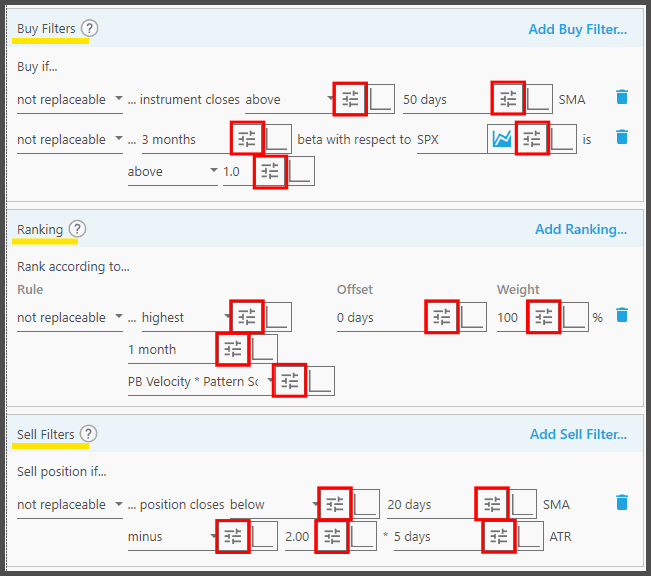
Task: Tick the checkbox after the 0 days offset
Action: coord(473,317)
